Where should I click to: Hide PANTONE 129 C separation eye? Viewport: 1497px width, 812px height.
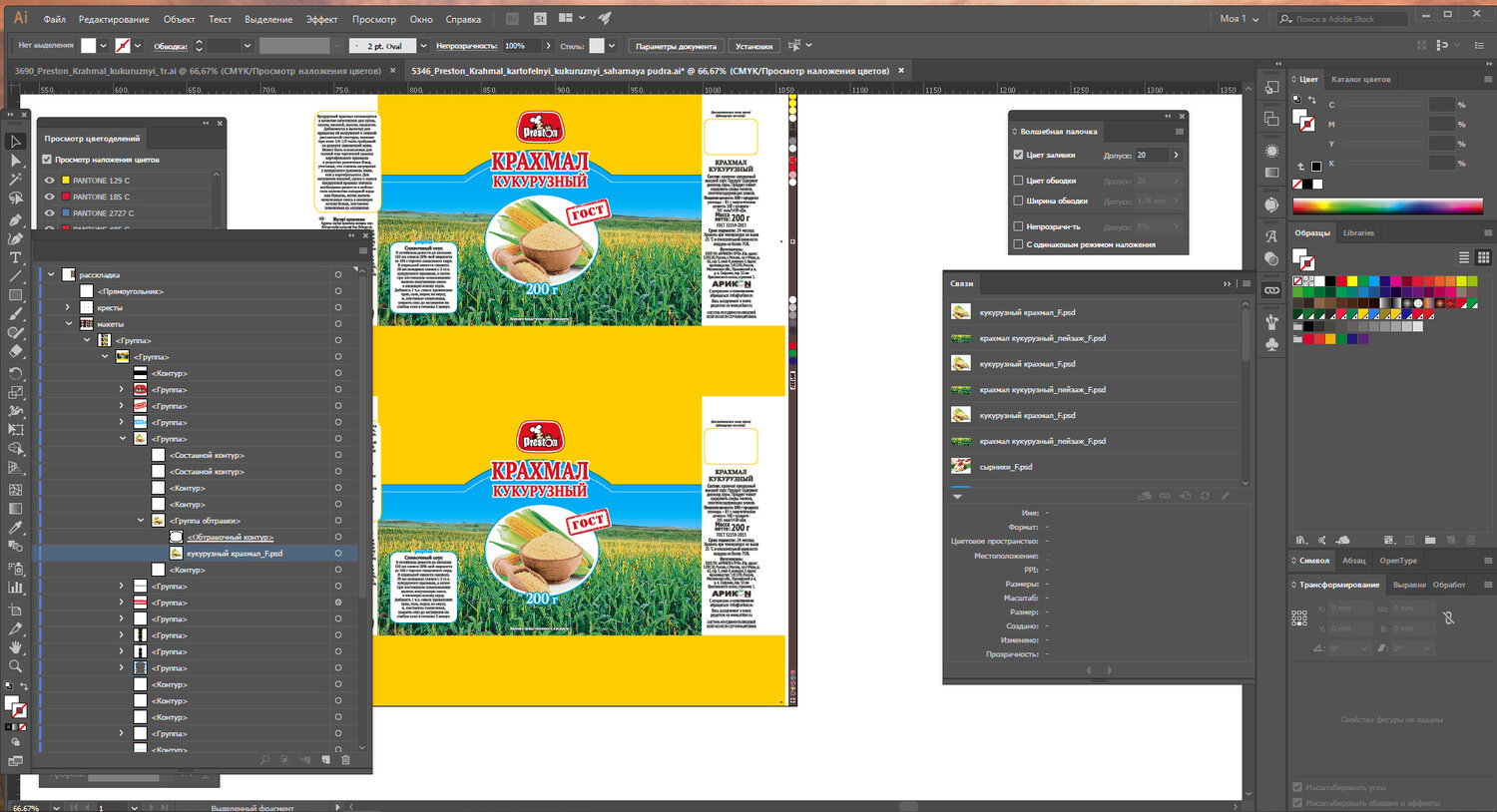point(49,181)
